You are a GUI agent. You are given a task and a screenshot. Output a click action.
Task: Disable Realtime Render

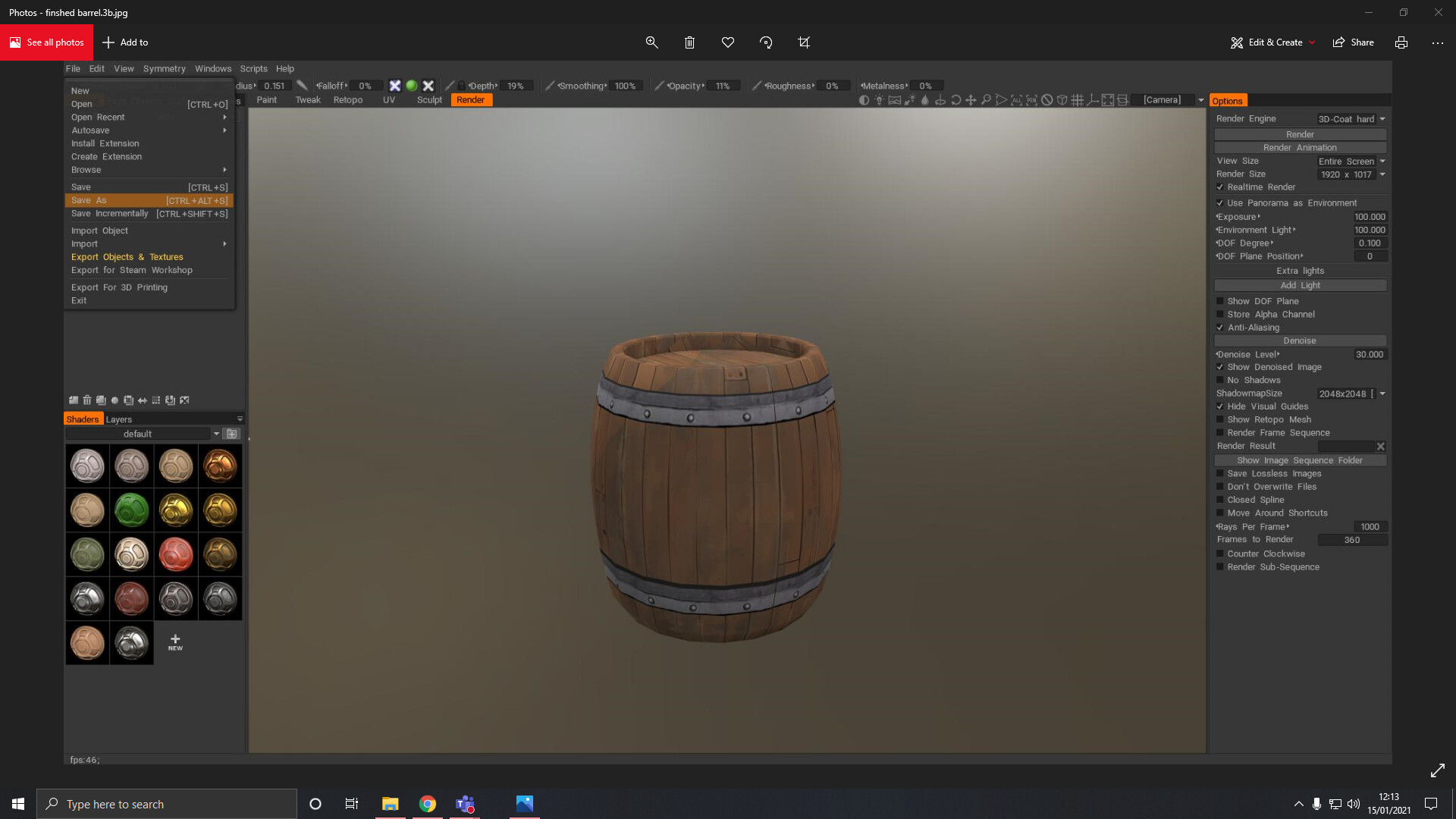tap(1221, 187)
